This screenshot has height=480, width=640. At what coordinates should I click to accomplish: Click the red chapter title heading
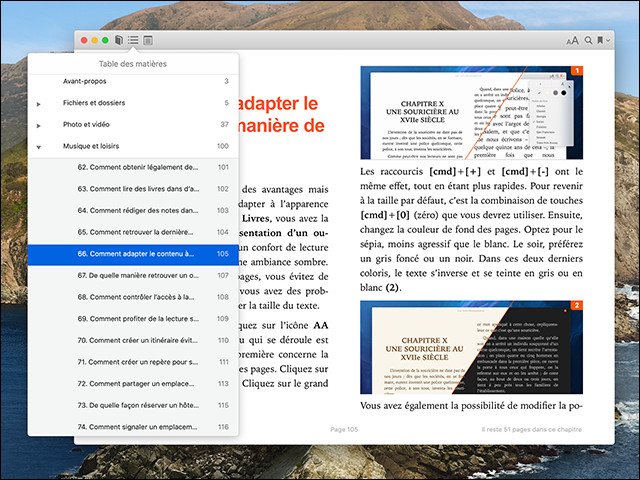pyautogui.click(x=282, y=114)
